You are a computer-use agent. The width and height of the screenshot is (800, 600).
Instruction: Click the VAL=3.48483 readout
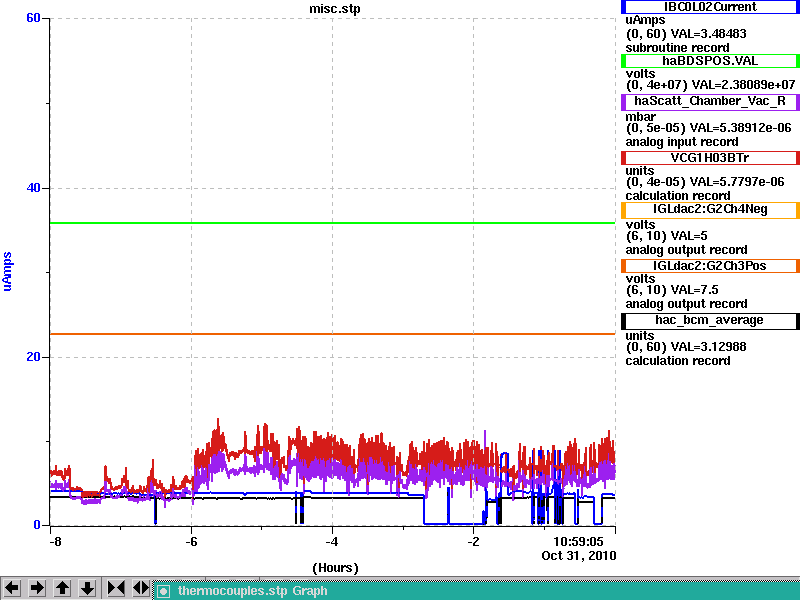pos(708,34)
